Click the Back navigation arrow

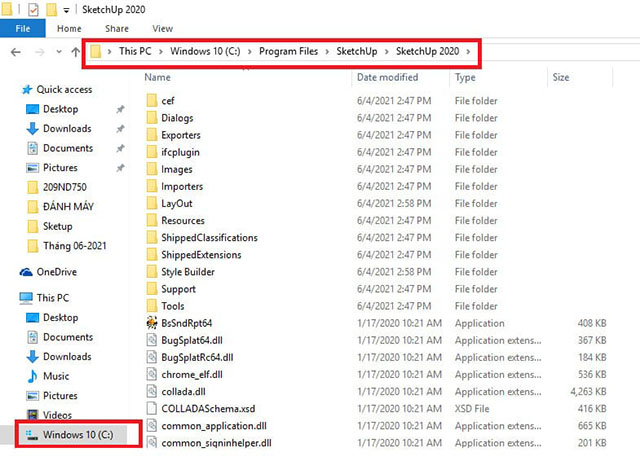(16, 52)
